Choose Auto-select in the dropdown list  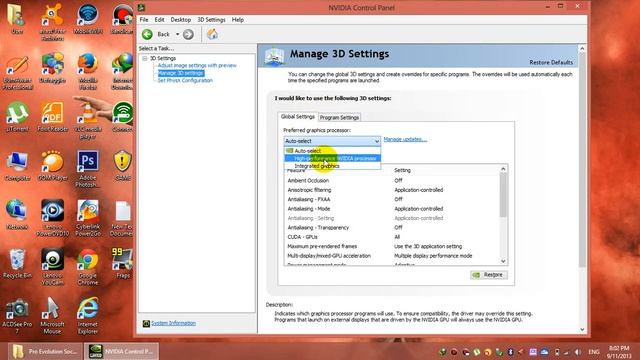tap(332, 151)
